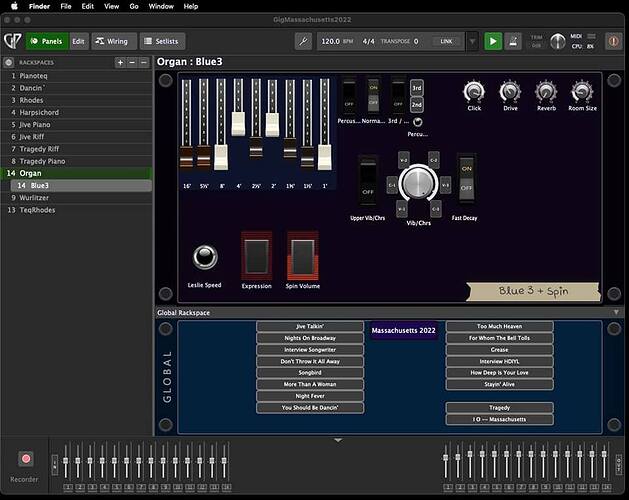Select the Harpsichord rackspace
The width and height of the screenshot is (629, 500).
[77, 112]
